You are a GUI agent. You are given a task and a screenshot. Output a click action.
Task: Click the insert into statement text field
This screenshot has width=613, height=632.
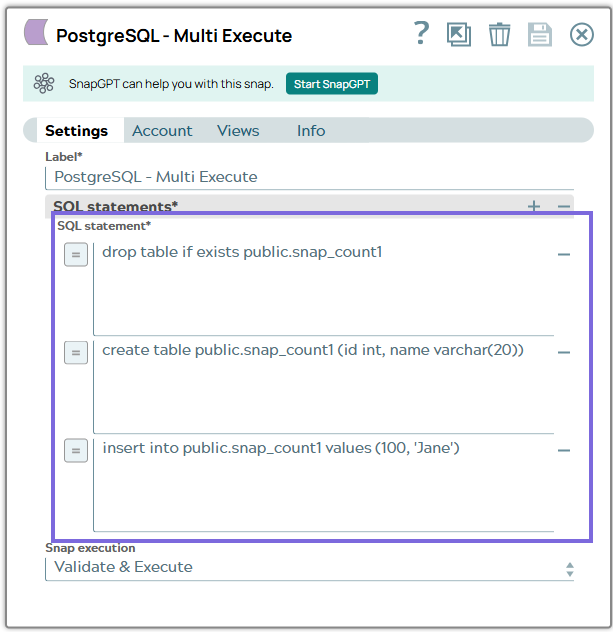click(x=324, y=485)
